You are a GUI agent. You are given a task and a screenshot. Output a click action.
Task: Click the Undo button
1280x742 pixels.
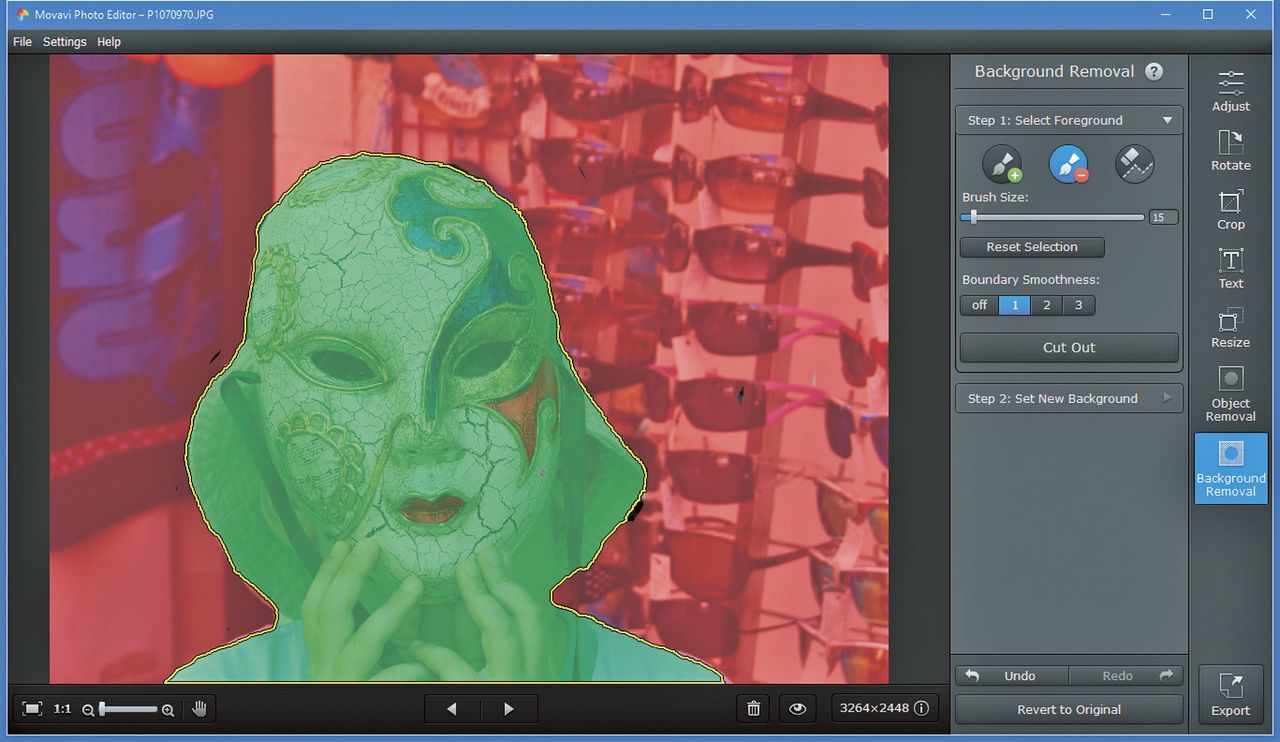click(x=1012, y=676)
